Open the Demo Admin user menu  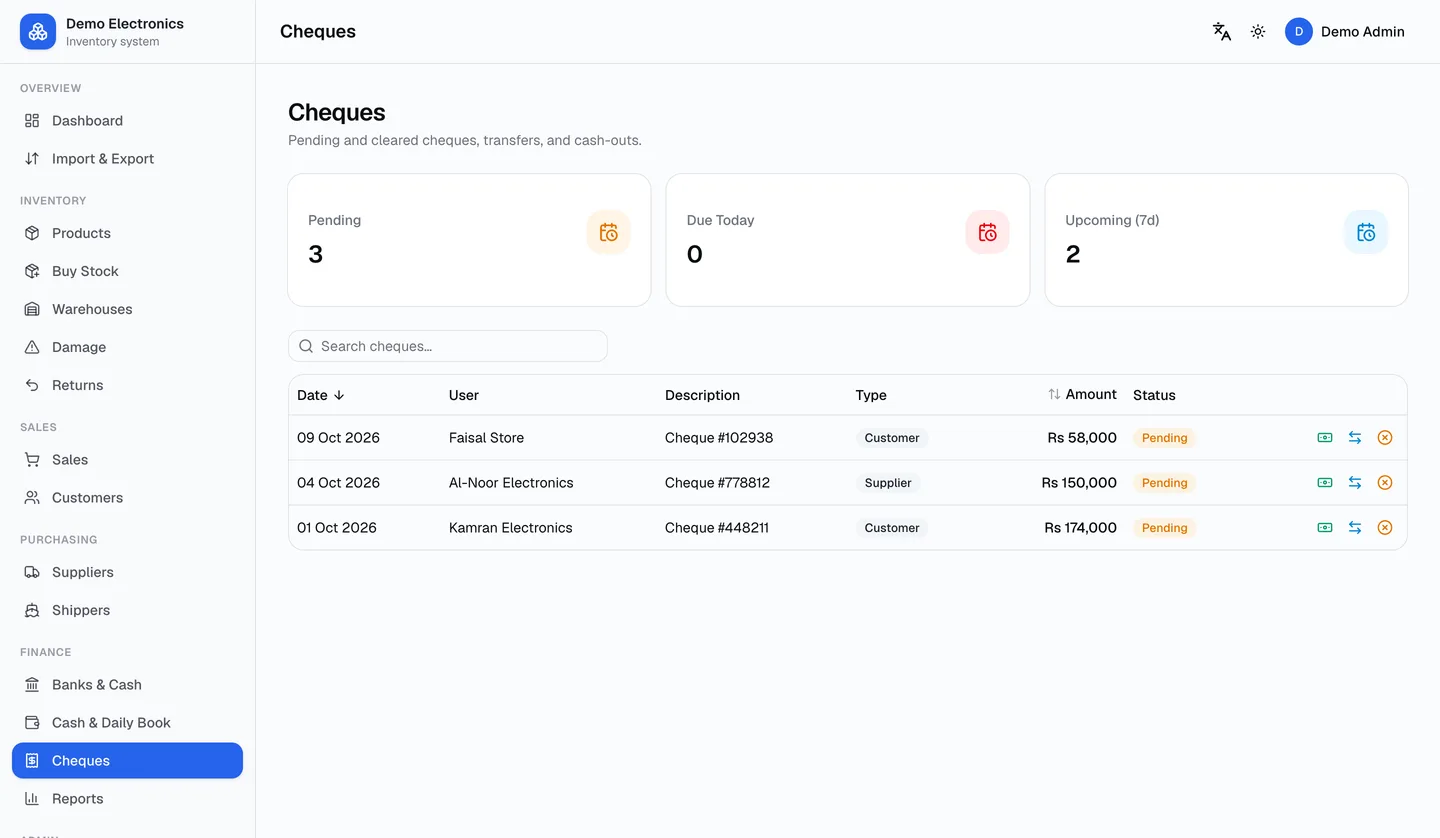tap(1345, 32)
